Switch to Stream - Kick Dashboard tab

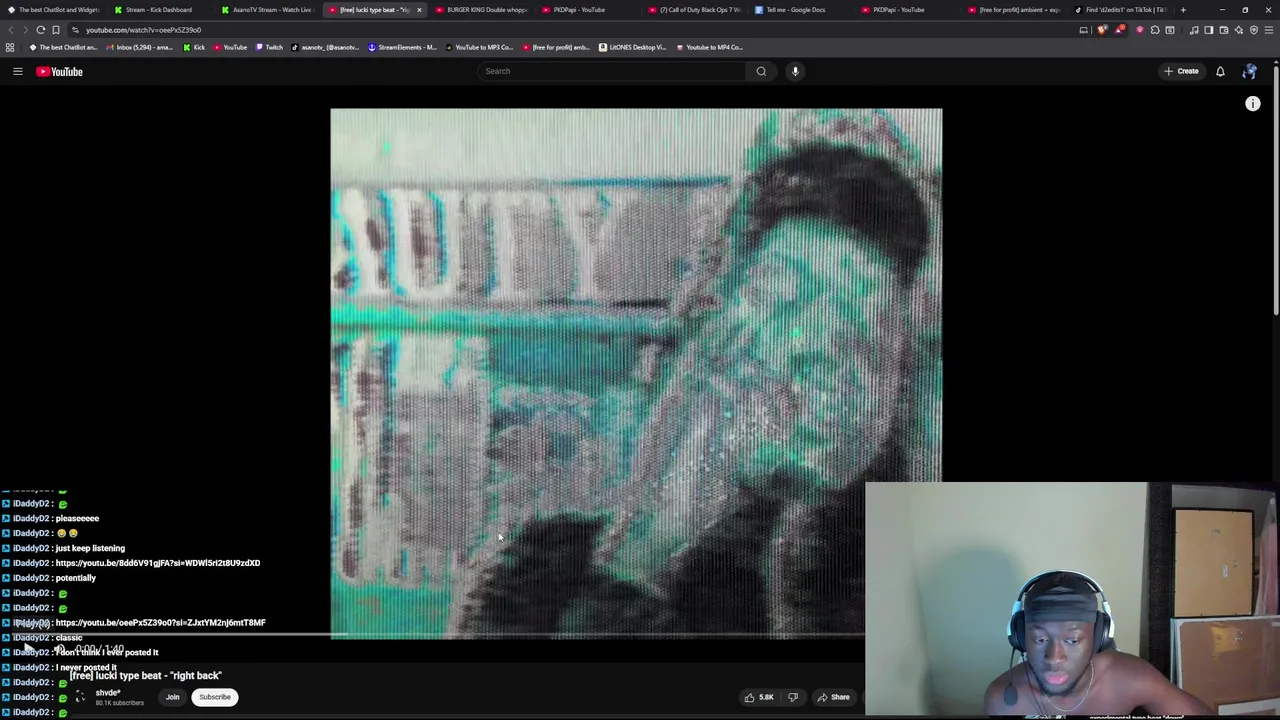[158, 10]
